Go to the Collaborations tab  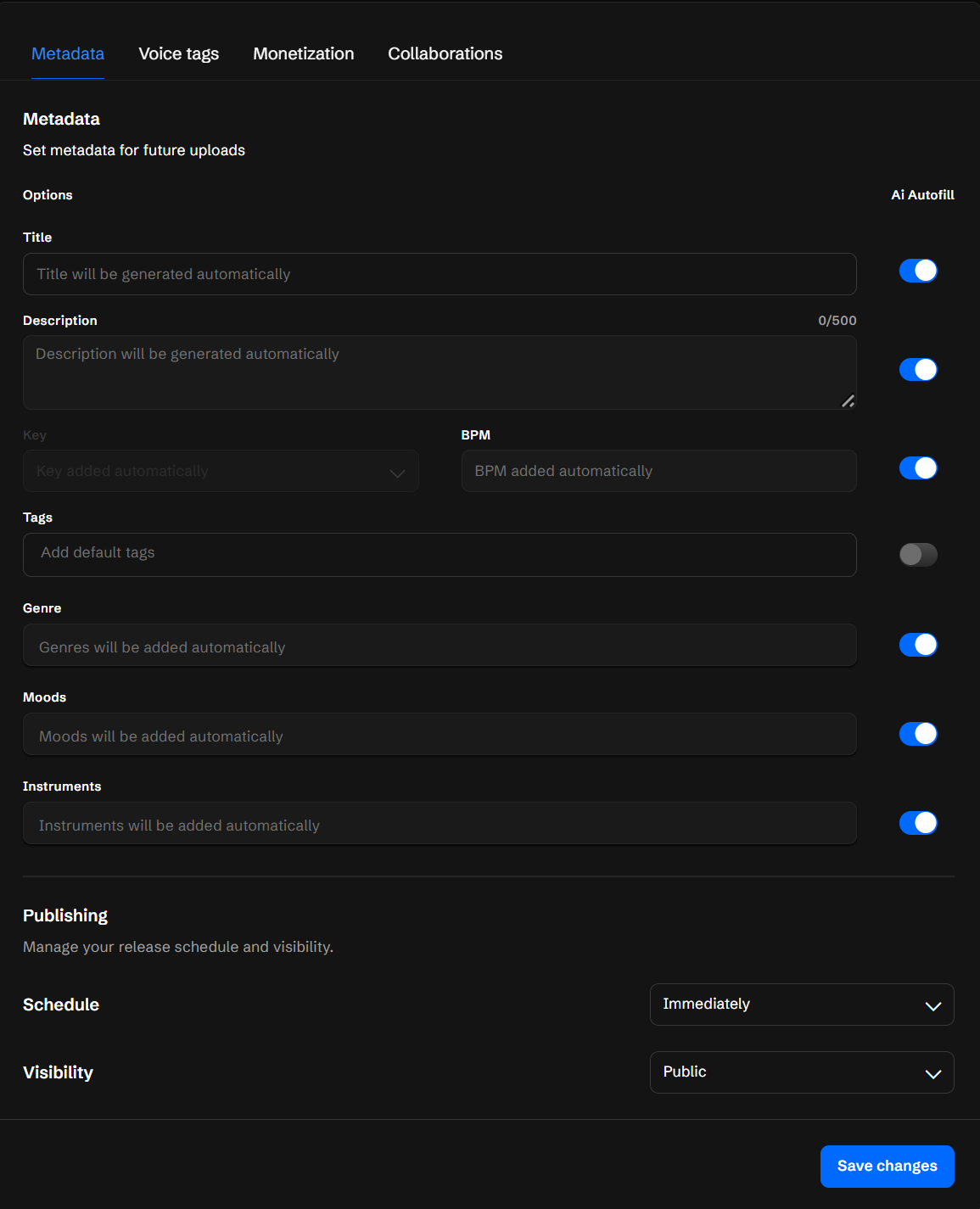(445, 54)
